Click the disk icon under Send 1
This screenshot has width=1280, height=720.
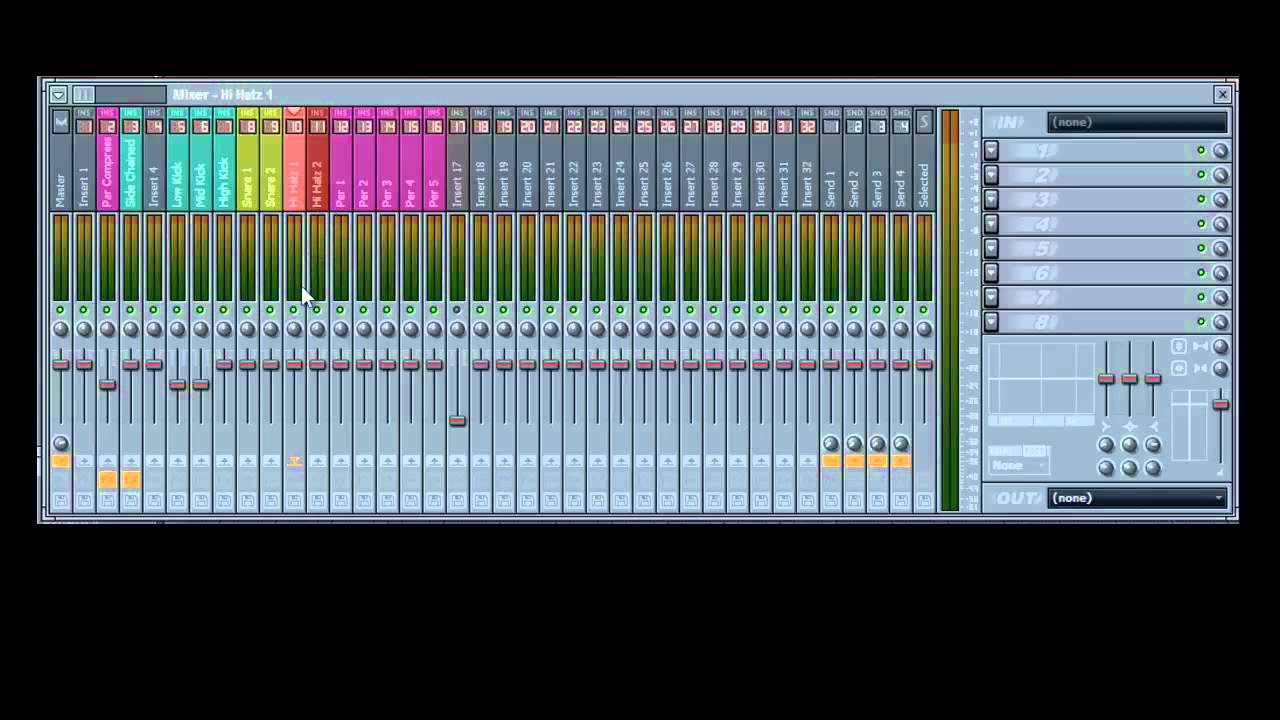coord(830,499)
